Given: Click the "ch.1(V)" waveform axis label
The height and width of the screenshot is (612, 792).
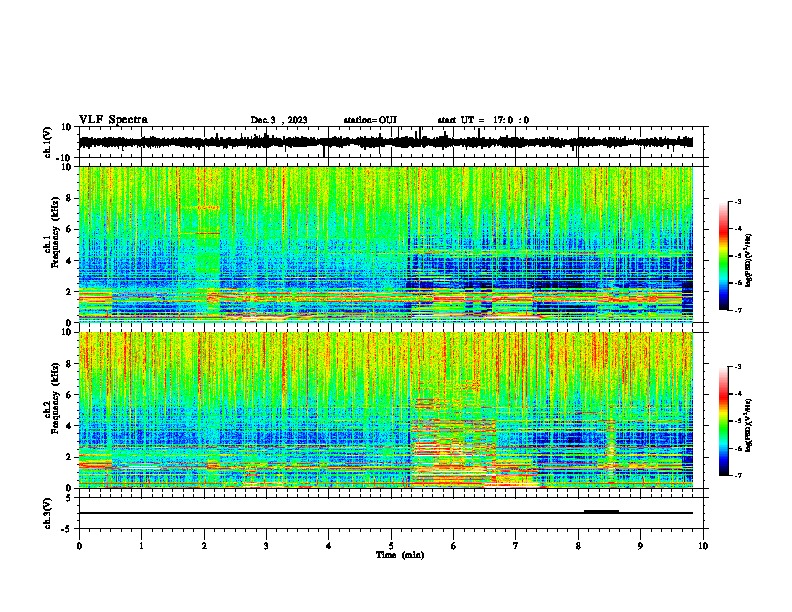Looking at the screenshot, I should pos(48,142).
